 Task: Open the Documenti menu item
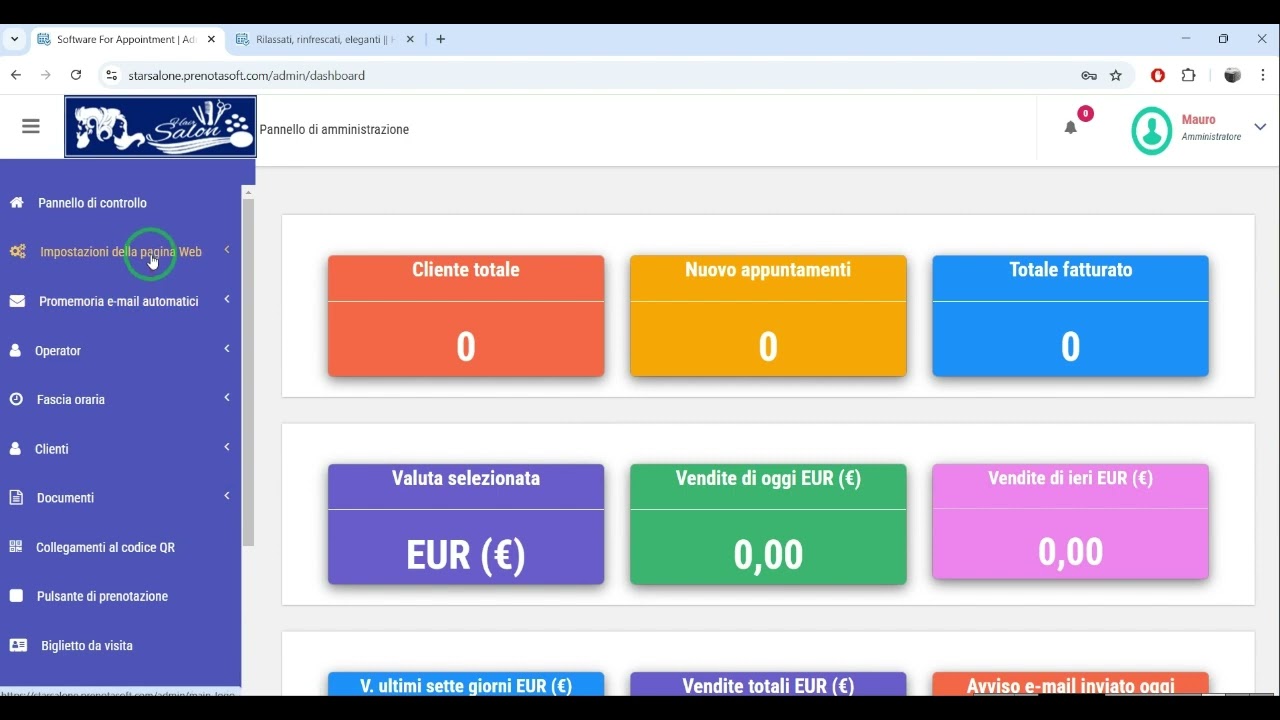[x=65, y=498]
